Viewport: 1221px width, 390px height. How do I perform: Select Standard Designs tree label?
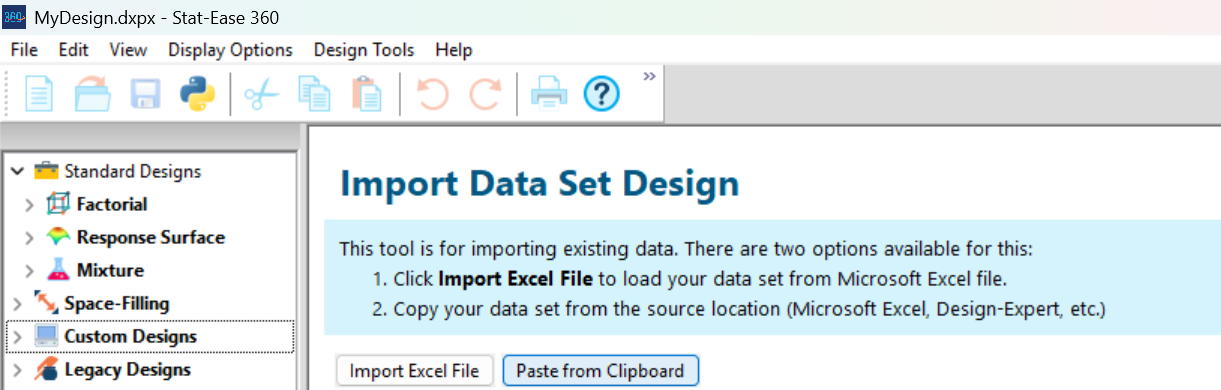pyautogui.click(x=133, y=171)
